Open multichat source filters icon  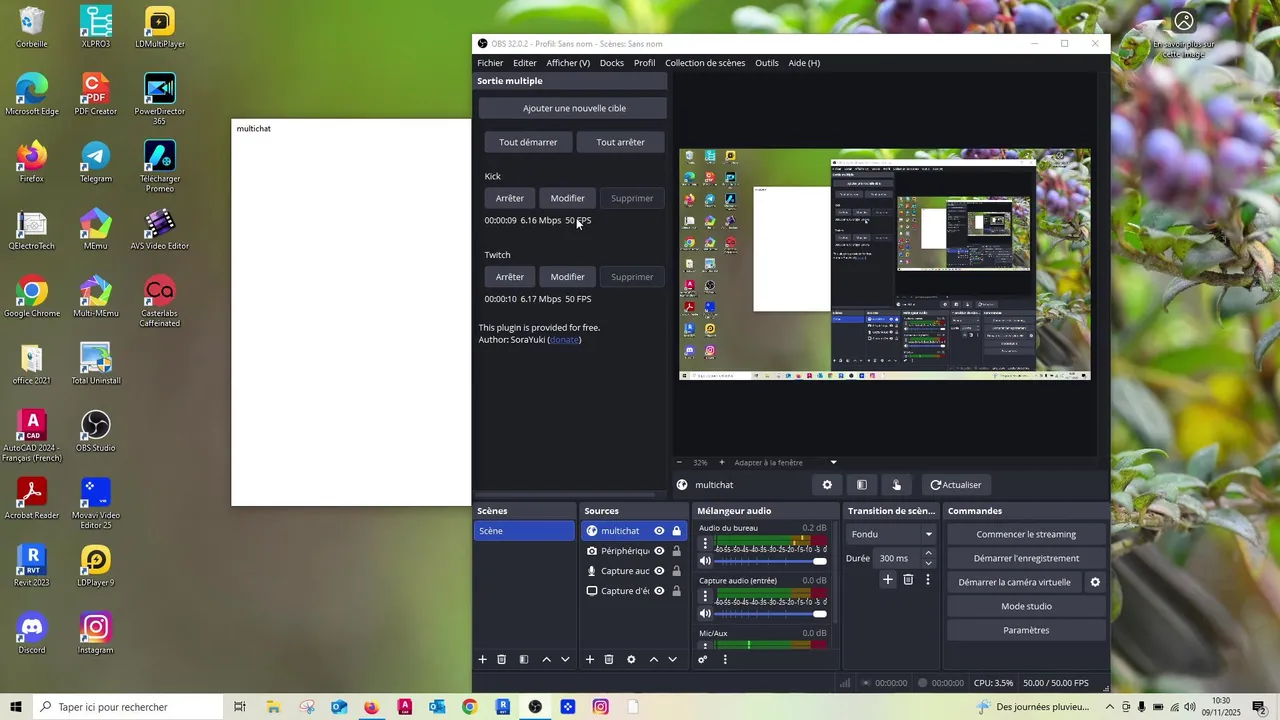pyautogui.click(x=862, y=485)
